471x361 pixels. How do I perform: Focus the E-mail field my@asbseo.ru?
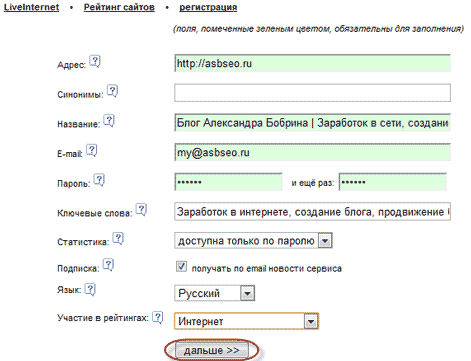[x=312, y=152]
